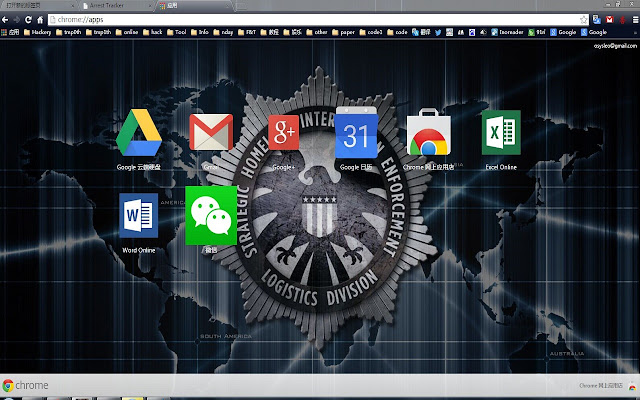Bookmark this page with the star icon
This screenshot has height=400, width=640.
pos(584,20)
